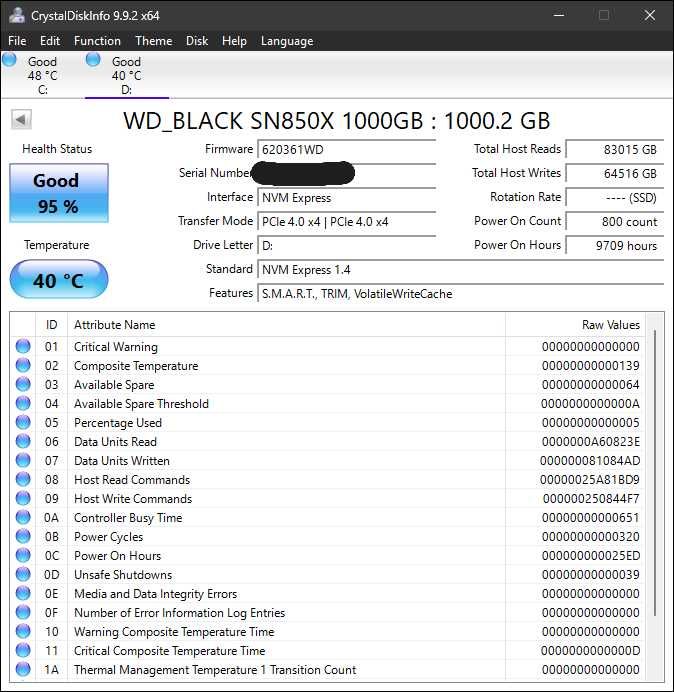Click the status orb for Host Write Commands

23,498
